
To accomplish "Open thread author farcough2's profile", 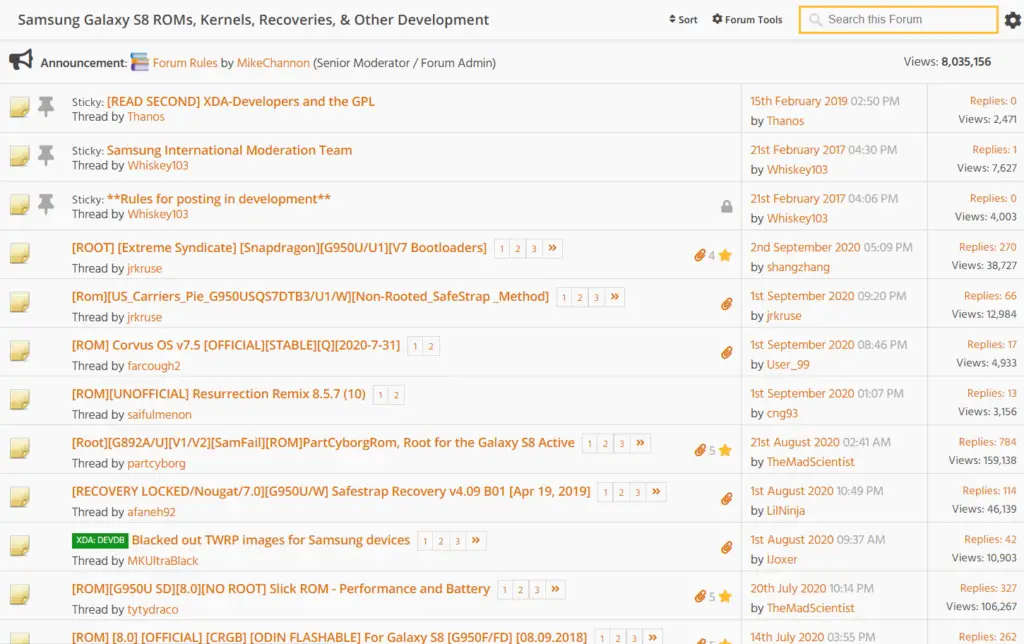I will click(153, 366).
